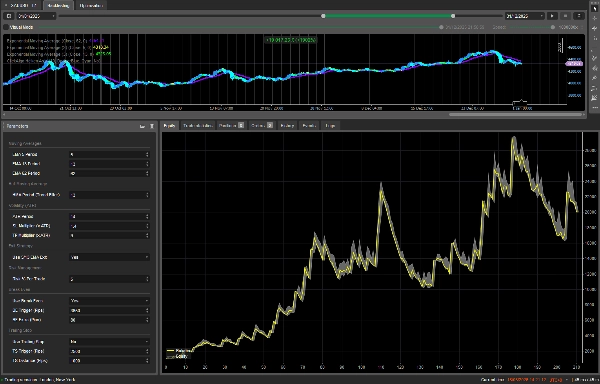Click the EMA 13 Period stepper arrows

[x=147, y=164]
